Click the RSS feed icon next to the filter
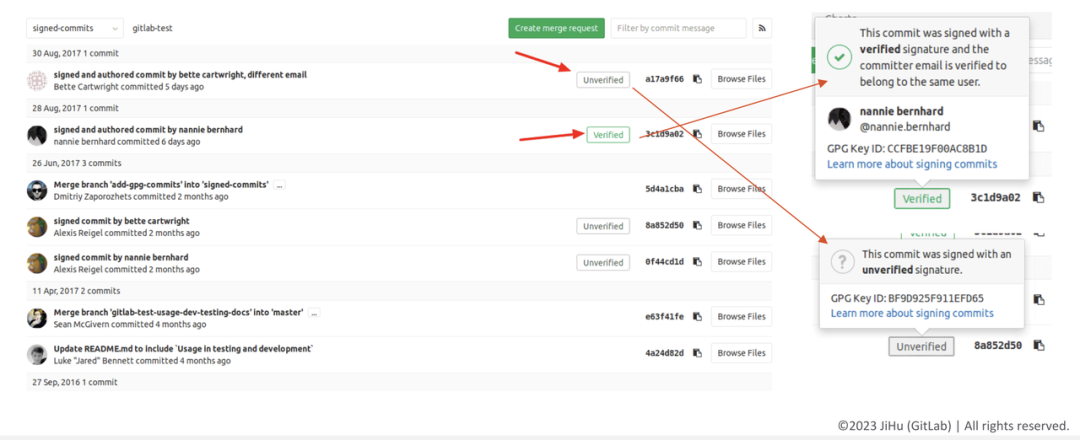This screenshot has height=440, width=1080. point(762,28)
